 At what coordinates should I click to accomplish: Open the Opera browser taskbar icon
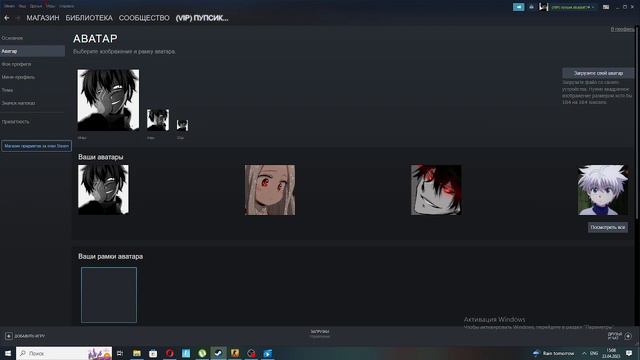tap(169, 353)
